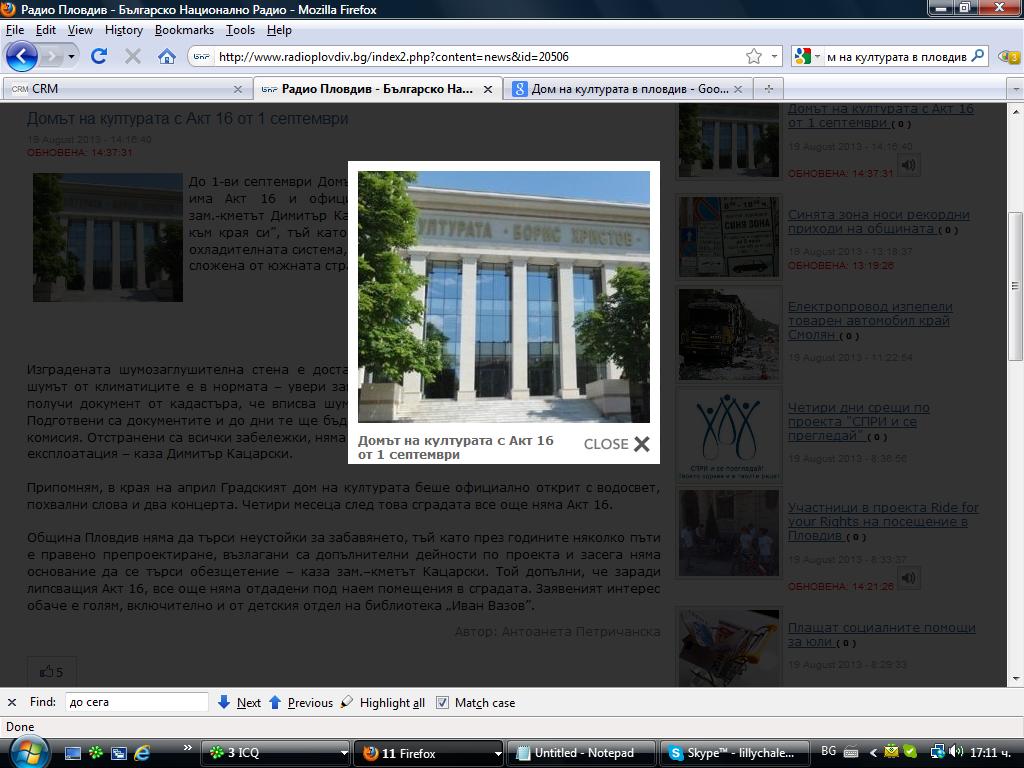Play audio for Домът на културата sidebar item

(x=908, y=165)
